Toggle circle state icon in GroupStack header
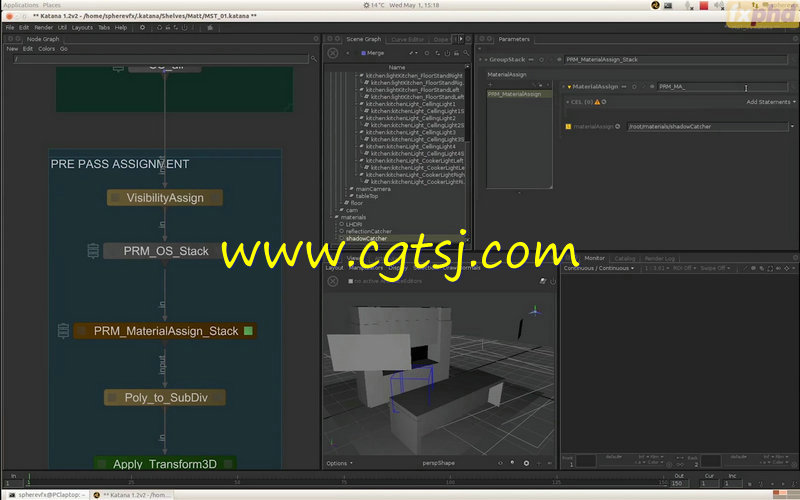Image resolution: width=800 pixels, height=500 pixels. point(541,60)
